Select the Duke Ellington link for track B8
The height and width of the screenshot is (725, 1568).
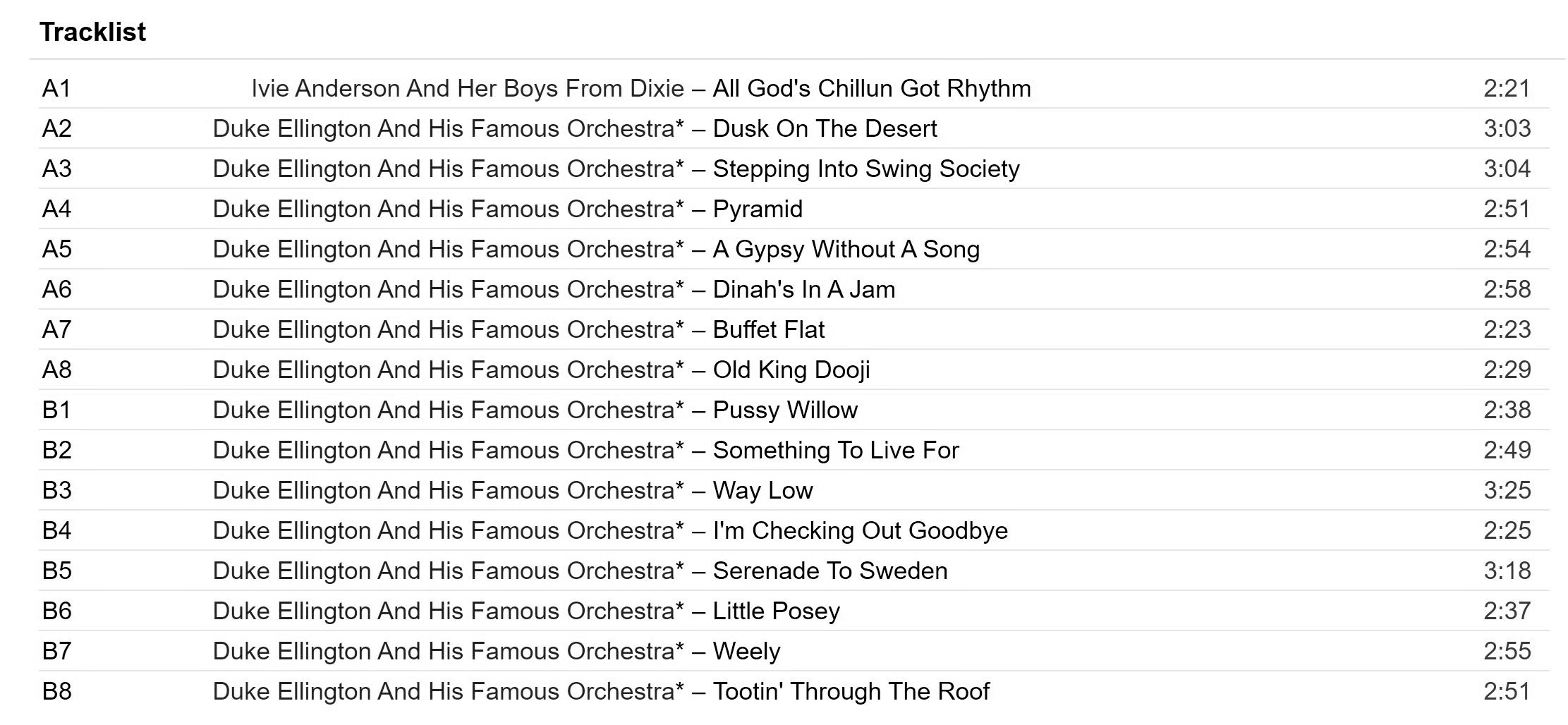tap(447, 692)
